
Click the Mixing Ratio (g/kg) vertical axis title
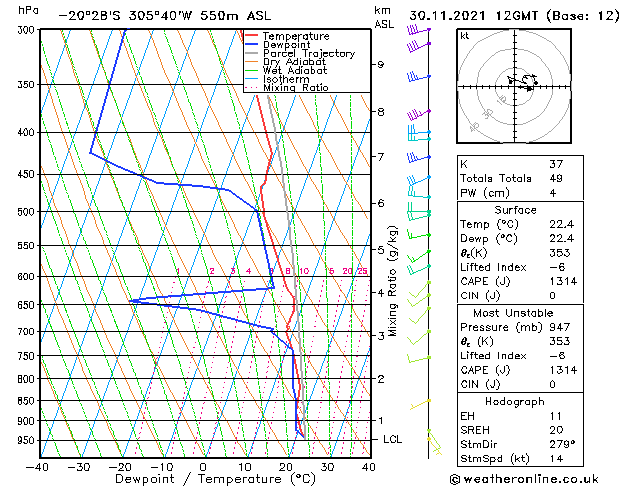point(392,281)
